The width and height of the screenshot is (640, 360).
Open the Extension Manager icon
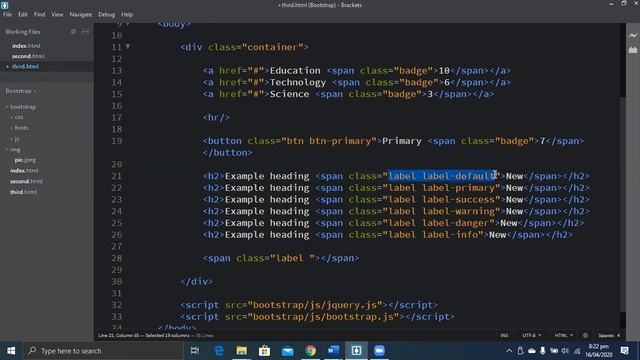point(633,50)
